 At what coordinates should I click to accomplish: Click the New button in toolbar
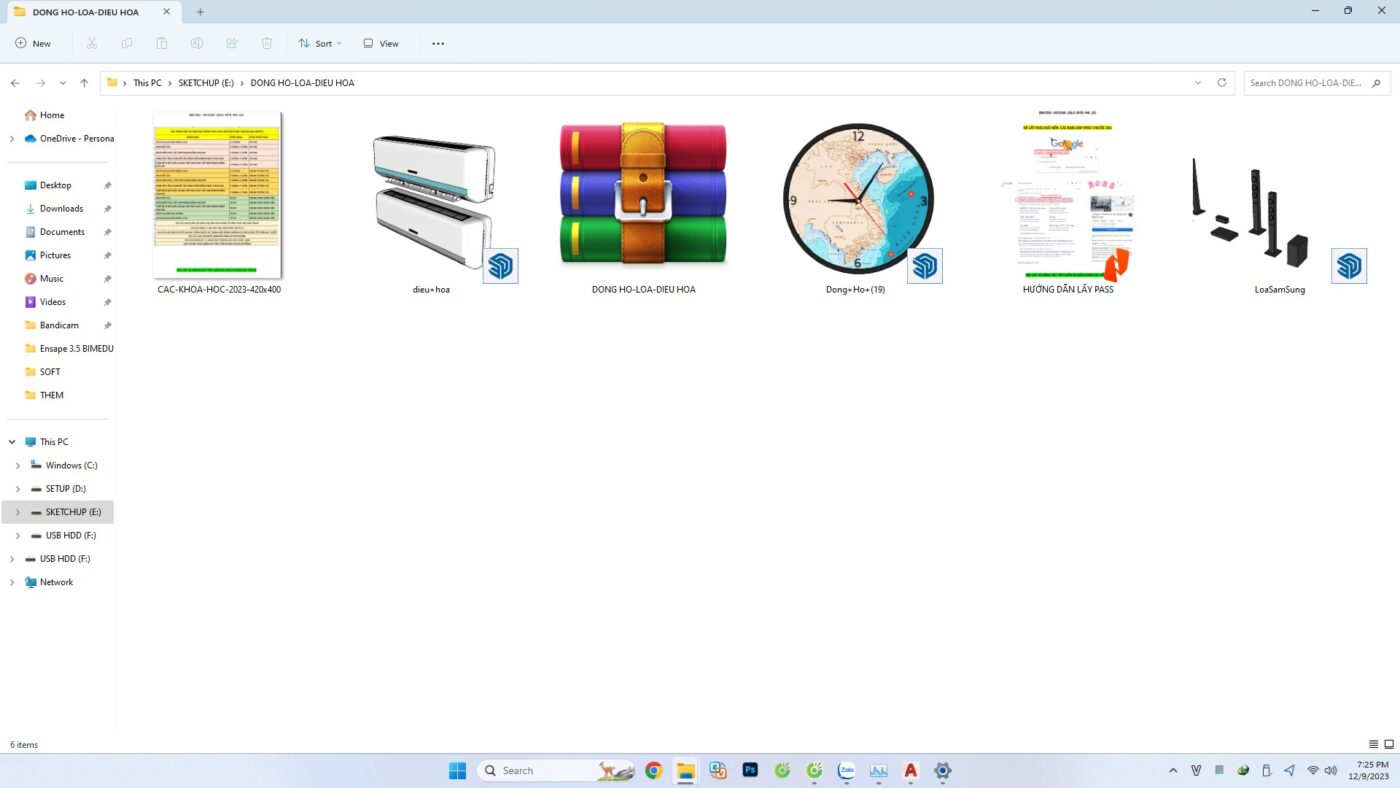click(x=33, y=43)
